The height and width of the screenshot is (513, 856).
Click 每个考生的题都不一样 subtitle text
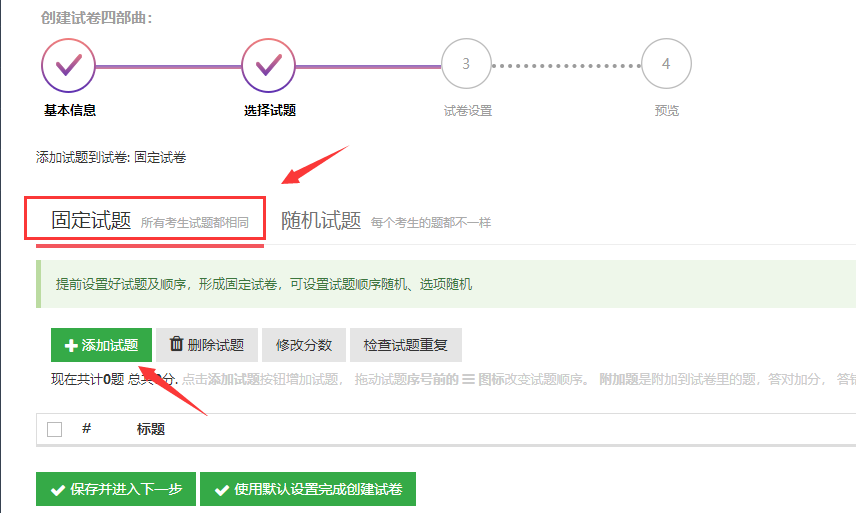tap(431, 223)
